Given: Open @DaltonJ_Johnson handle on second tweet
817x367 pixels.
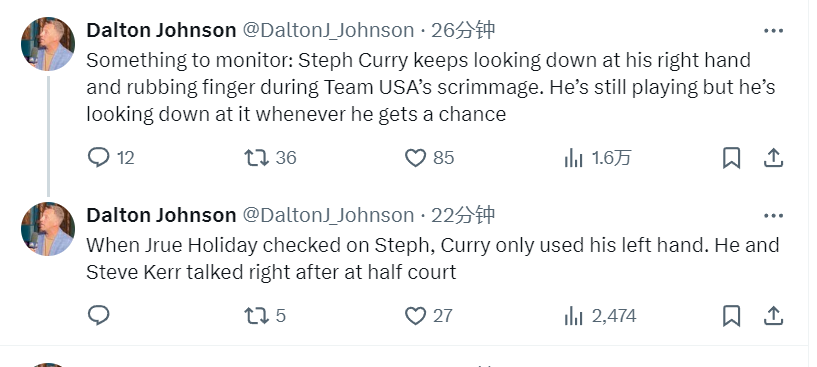Looking at the screenshot, I should click(x=328, y=215).
